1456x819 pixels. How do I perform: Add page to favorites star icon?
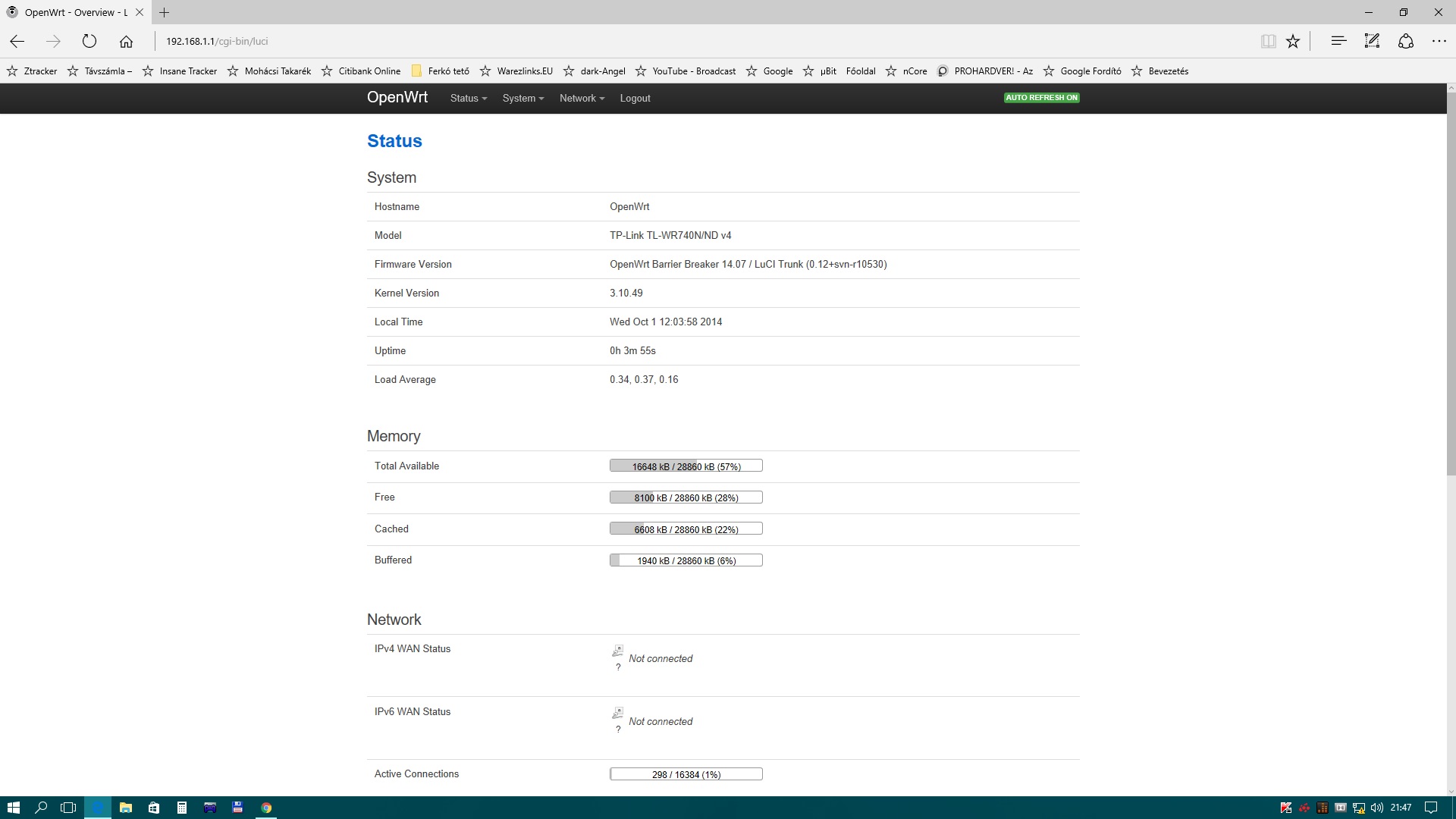click(1293, 41)
